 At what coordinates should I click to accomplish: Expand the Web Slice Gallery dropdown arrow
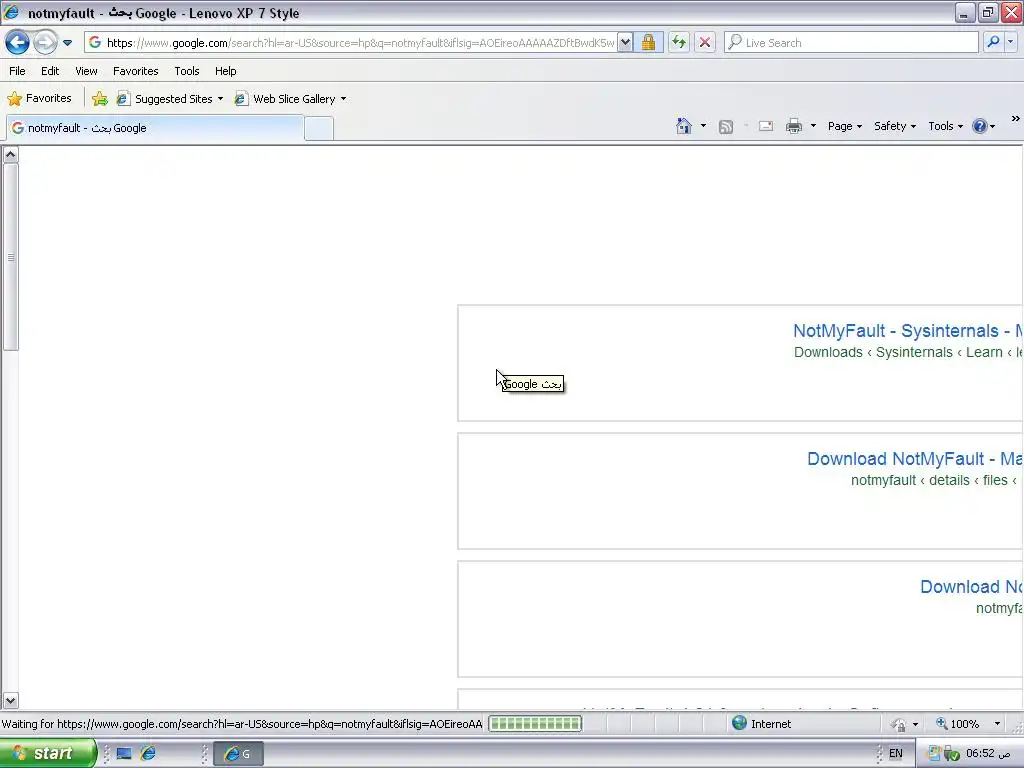pos(344,99)
